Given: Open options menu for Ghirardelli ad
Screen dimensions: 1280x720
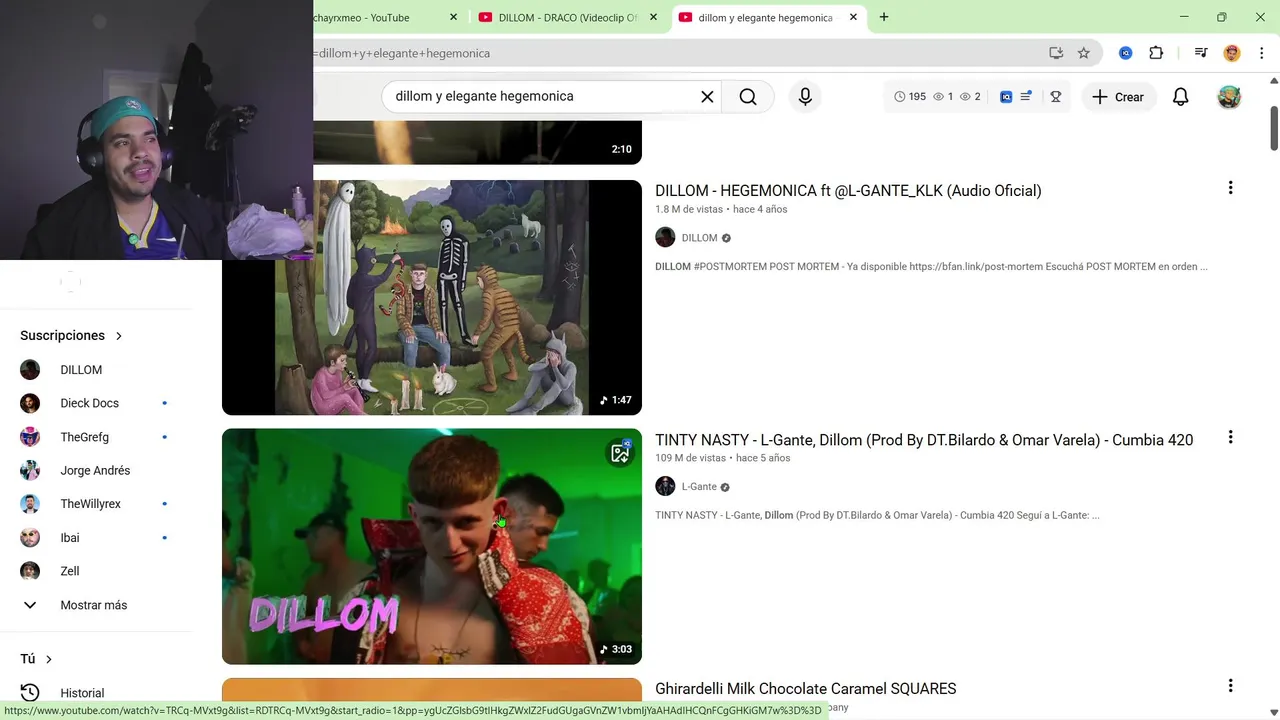Looking at the screenshot, I should click(1230, 686).
